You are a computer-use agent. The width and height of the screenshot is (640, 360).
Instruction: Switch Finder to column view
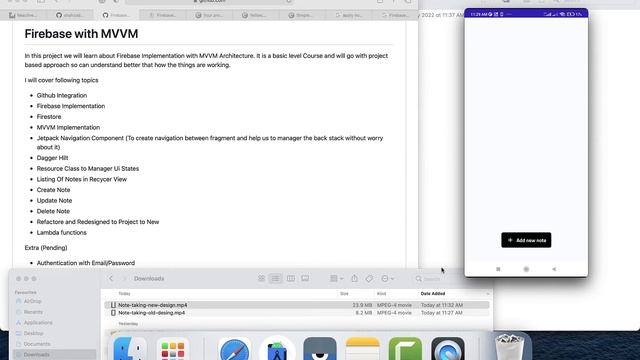pyautogui.click(x=291, y=279)
